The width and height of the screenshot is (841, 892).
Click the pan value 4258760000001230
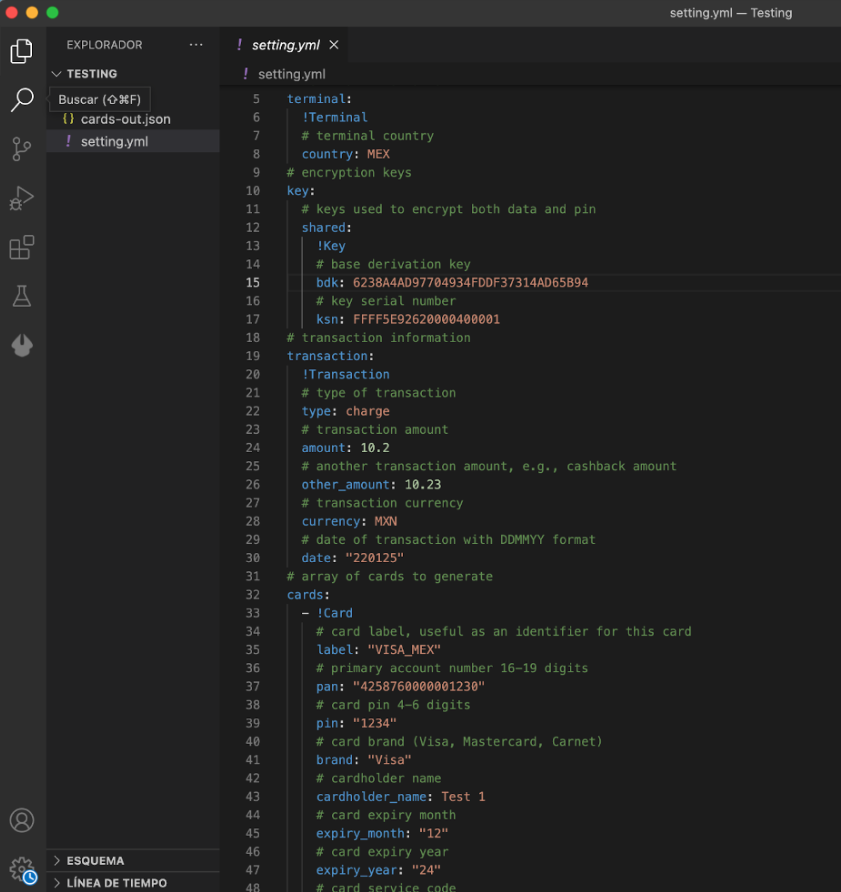click(x=419, y=687)
